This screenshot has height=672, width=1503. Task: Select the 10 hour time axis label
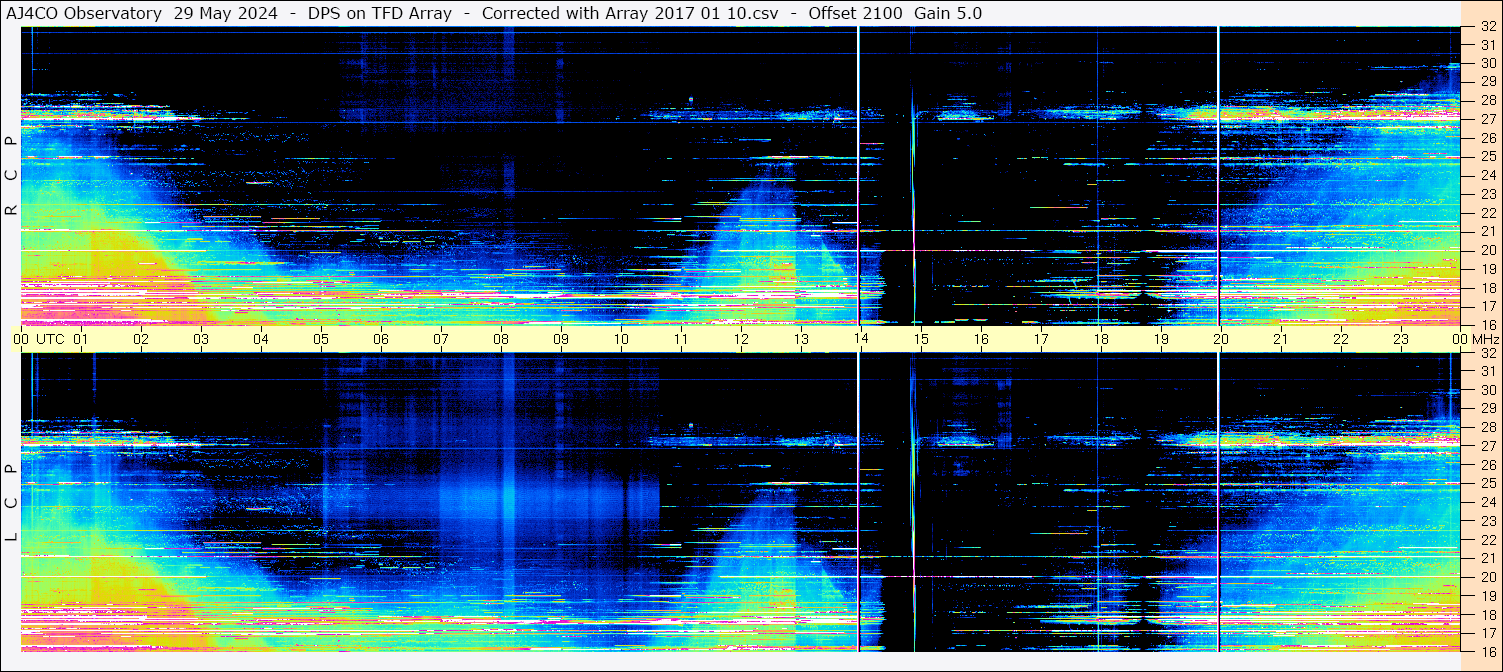click(621, 339)
